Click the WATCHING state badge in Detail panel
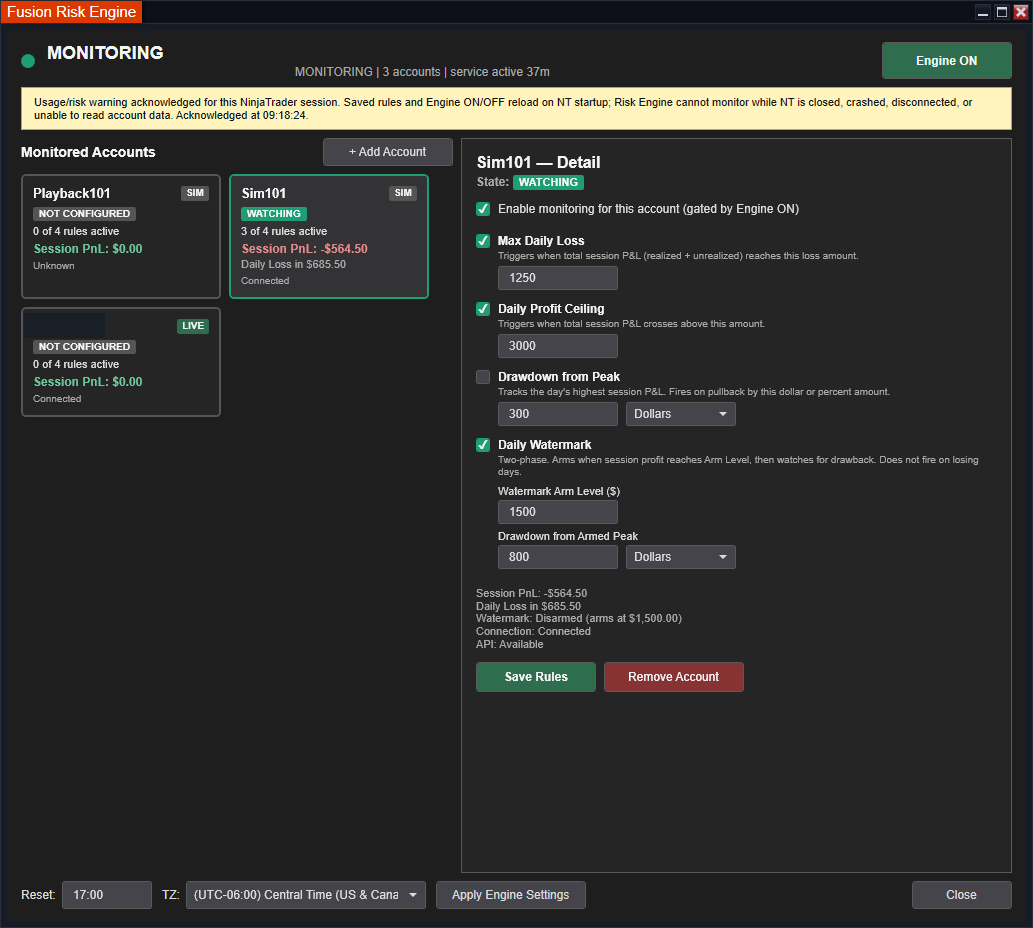 tap(548, 182)
